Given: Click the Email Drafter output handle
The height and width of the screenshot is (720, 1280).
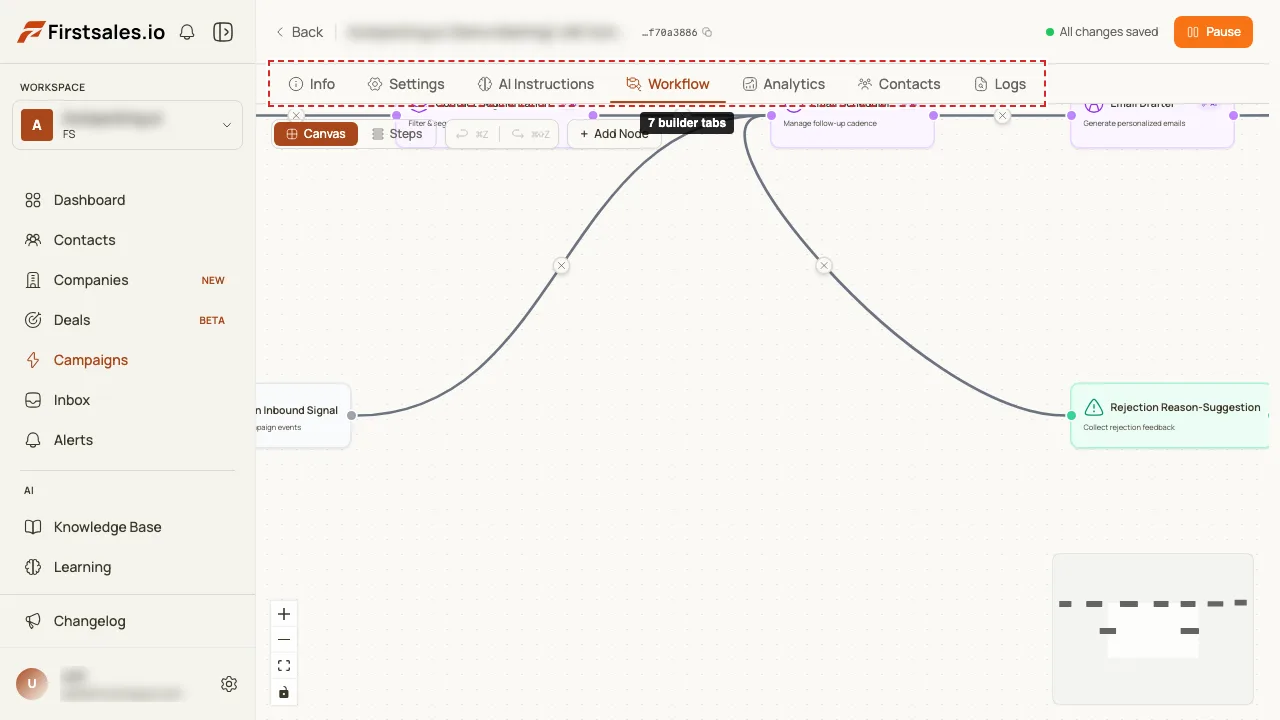Looking at the screenshot, I should point(1234,116).
